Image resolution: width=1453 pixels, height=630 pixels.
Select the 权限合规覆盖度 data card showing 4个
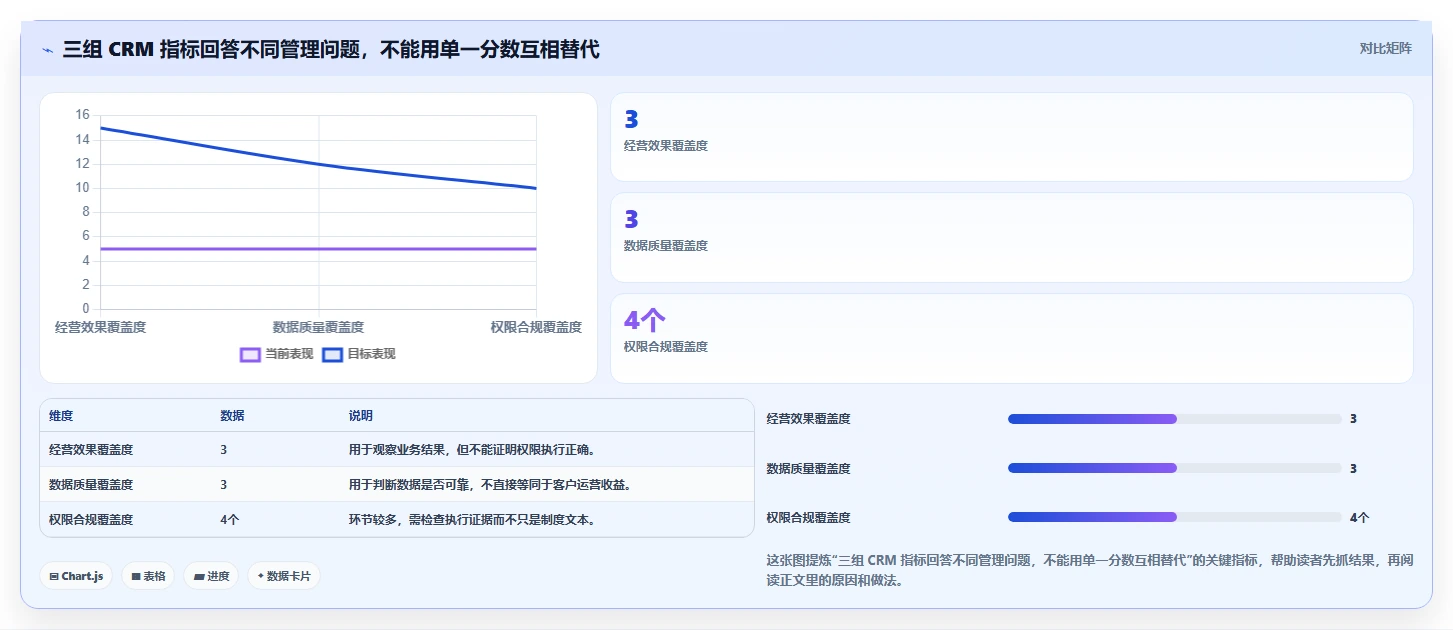coord(1012,338)
